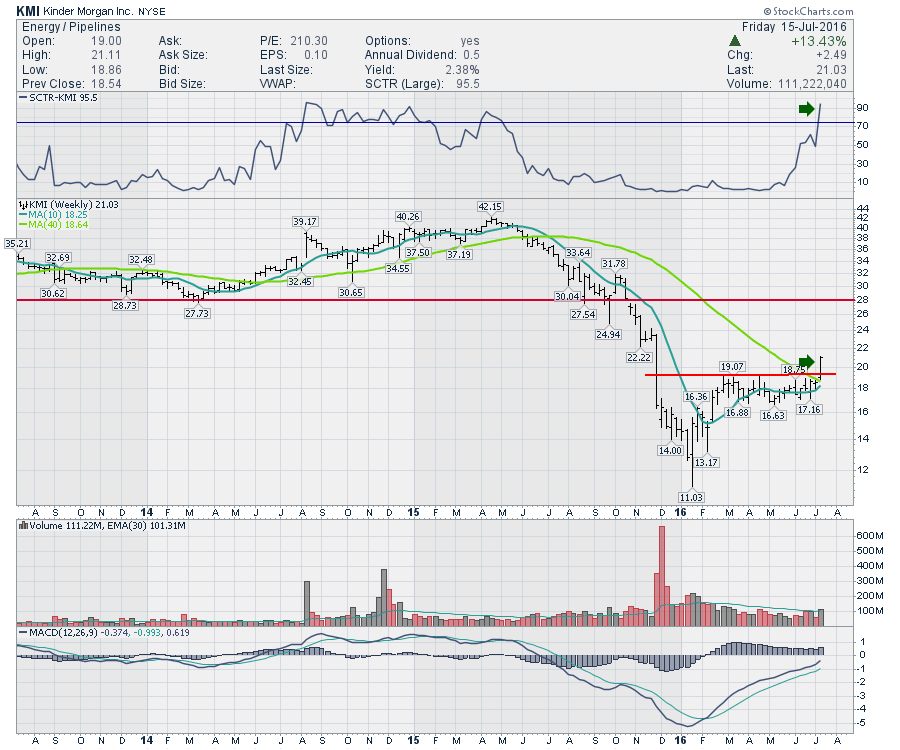
Task: Click the 30.65 price low label
Action: click(351, 293)
